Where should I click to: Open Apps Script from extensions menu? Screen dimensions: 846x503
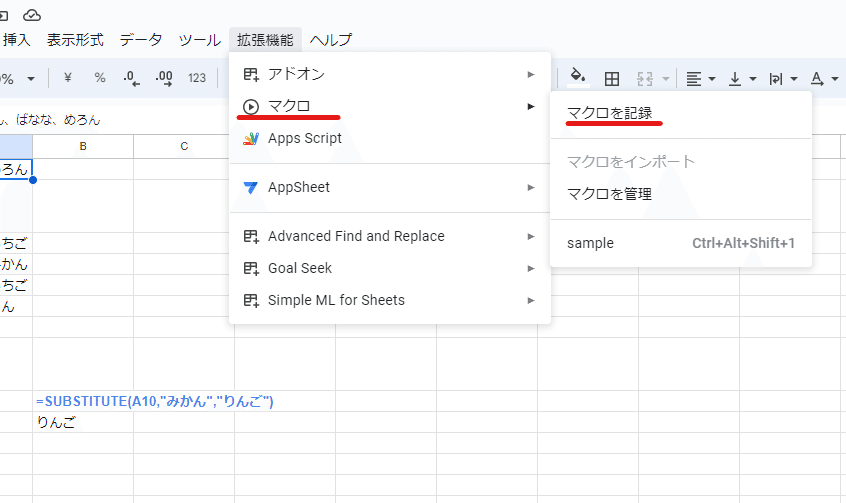[x=304, y=138]
